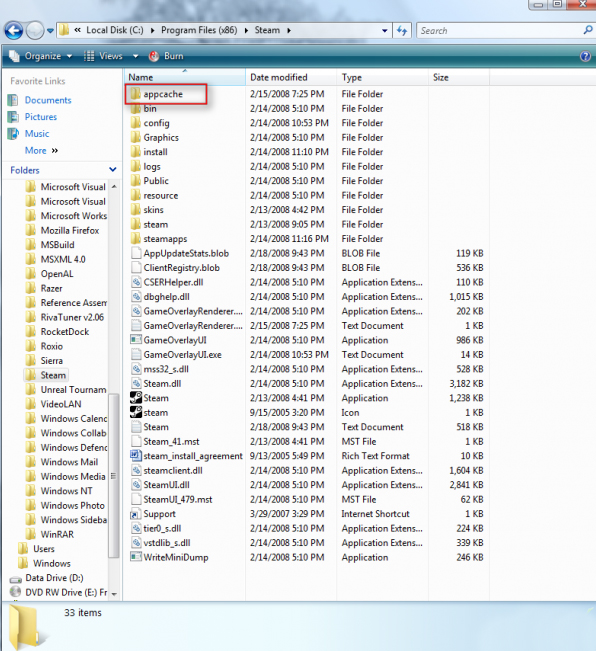Sort by the Size column header
The image size is (596, 651).
coord(459,77)
